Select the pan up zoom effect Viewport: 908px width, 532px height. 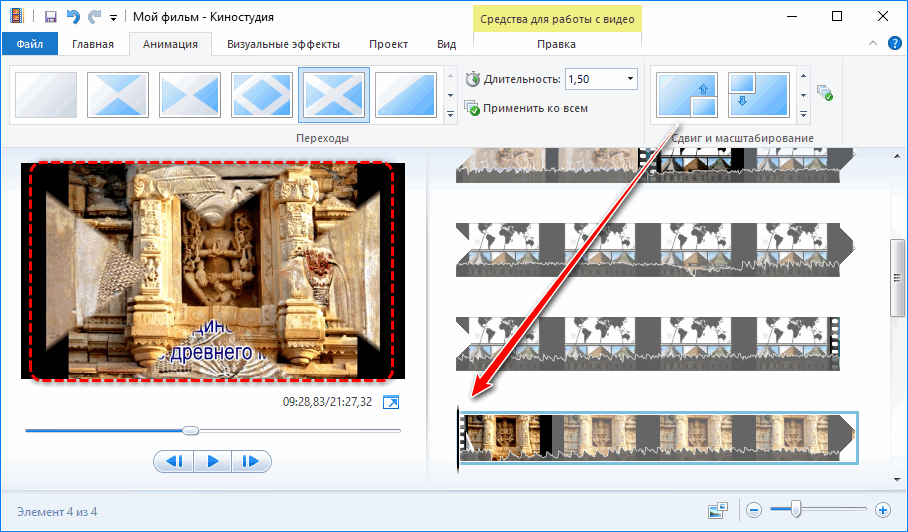point(686,95)
